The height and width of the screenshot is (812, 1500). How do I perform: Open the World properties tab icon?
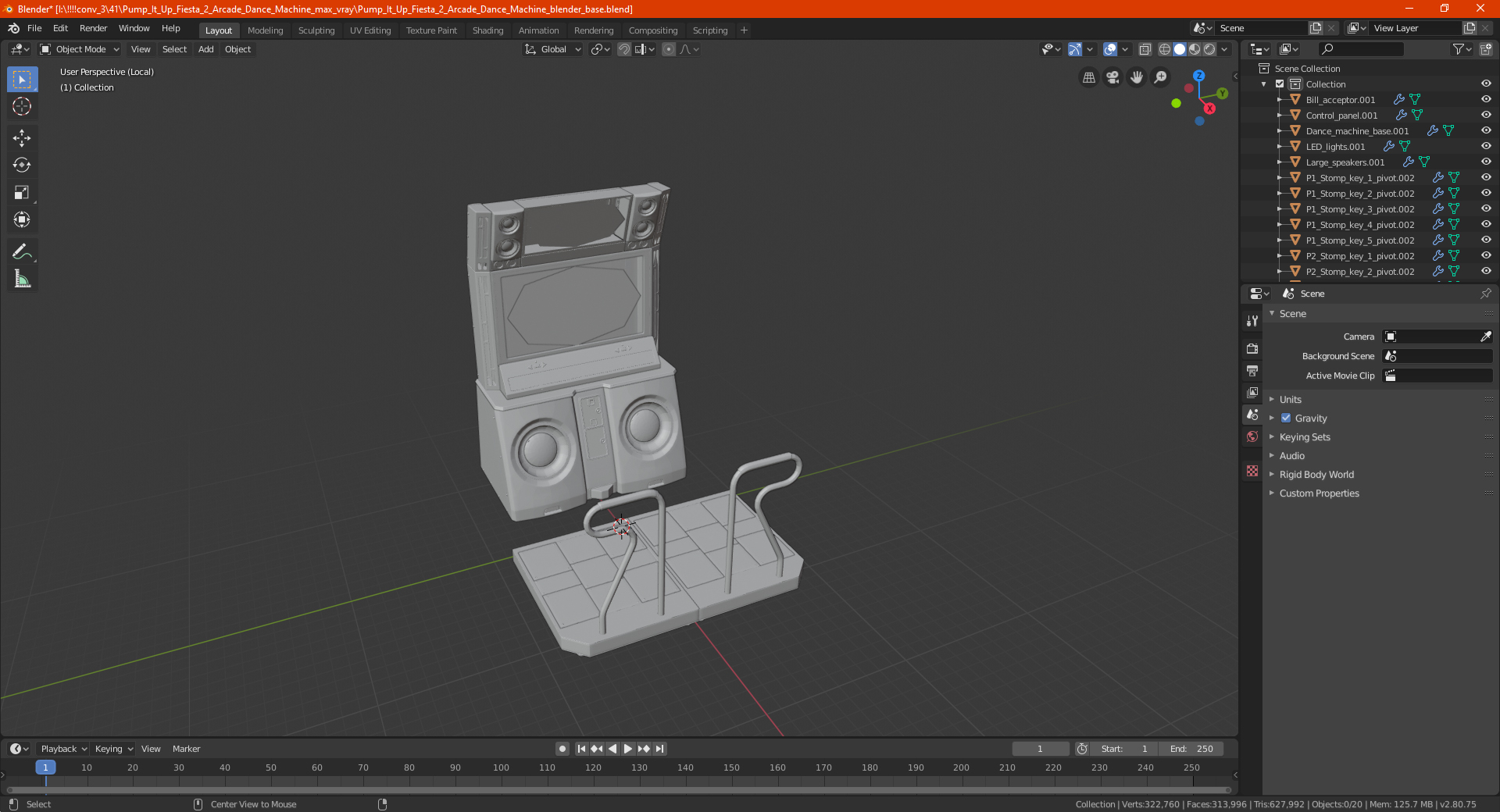(x=1252, y=436)
